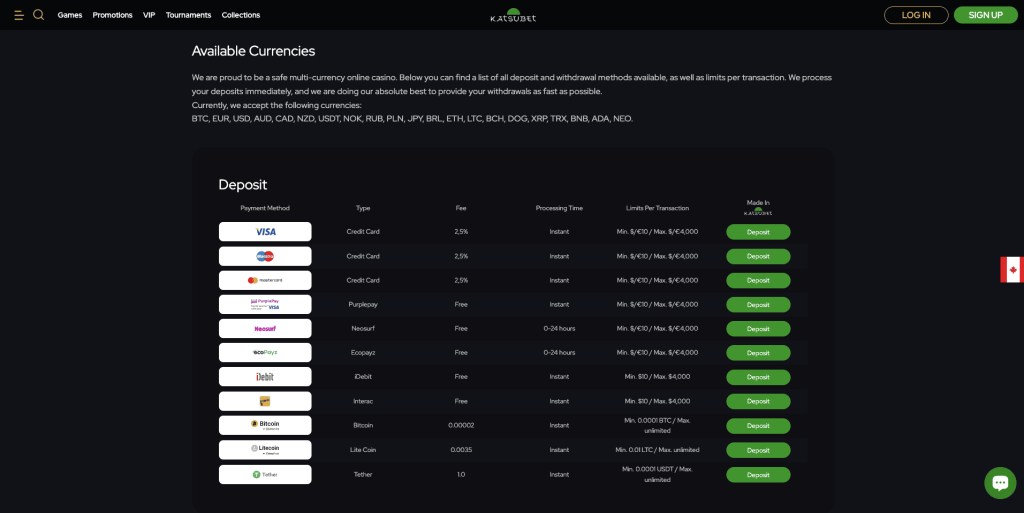This screenshot has width=1024, height=513.
Task: Click the 'Deposit' section heading
Action: coord(242,185)
